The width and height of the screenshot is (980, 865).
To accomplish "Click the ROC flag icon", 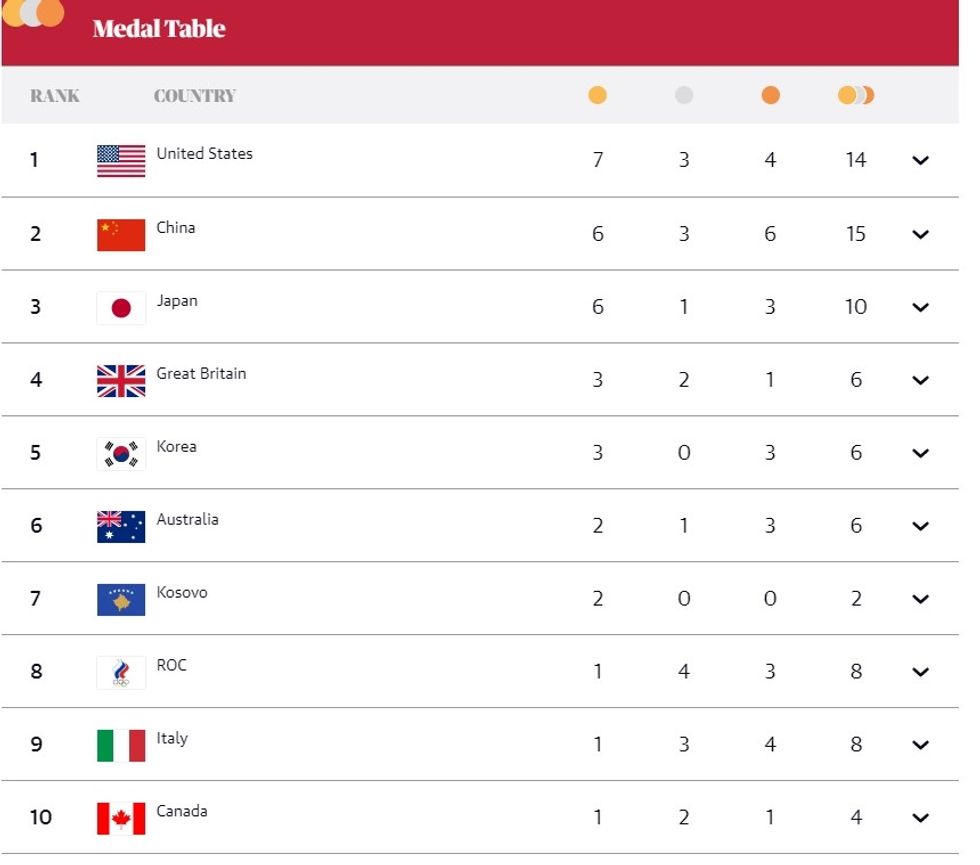I will click(121, 673).
